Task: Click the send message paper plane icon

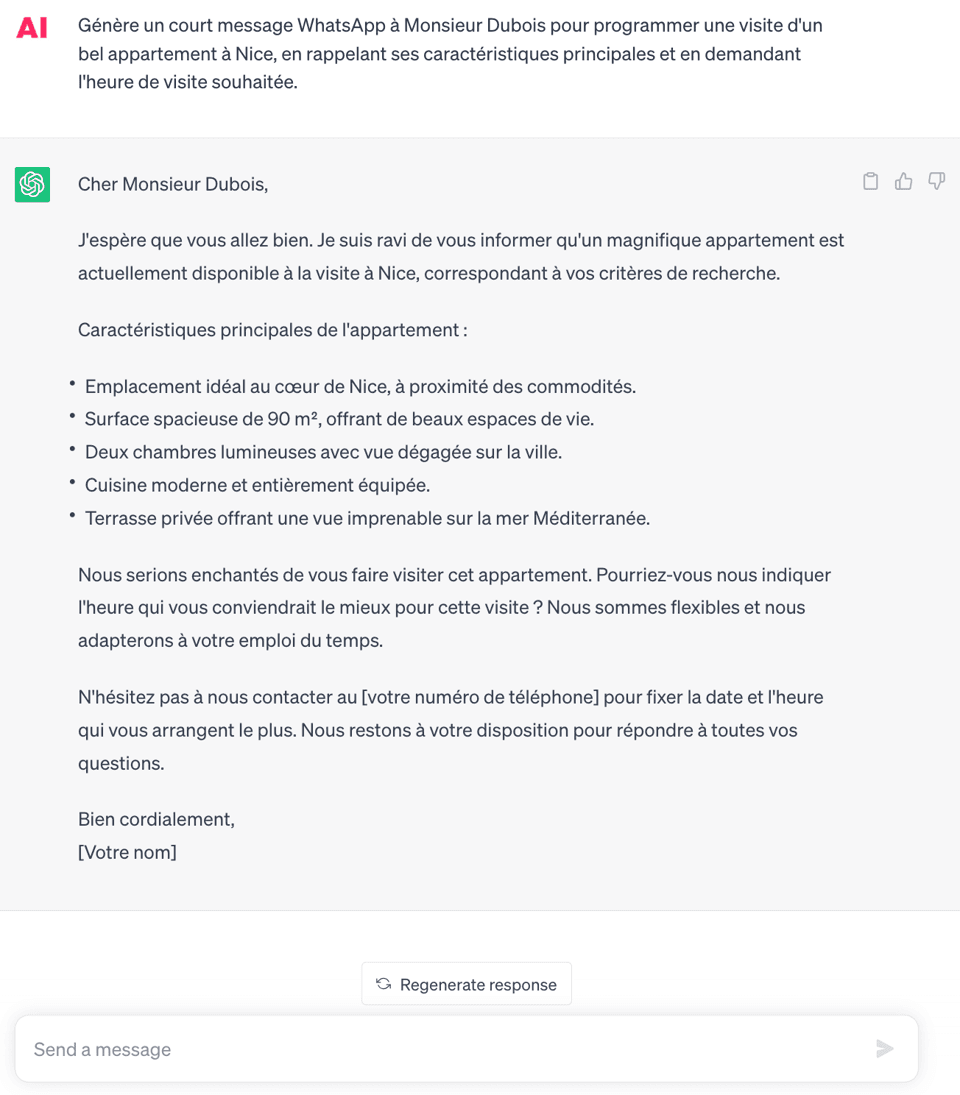Action: [884, 1048]
